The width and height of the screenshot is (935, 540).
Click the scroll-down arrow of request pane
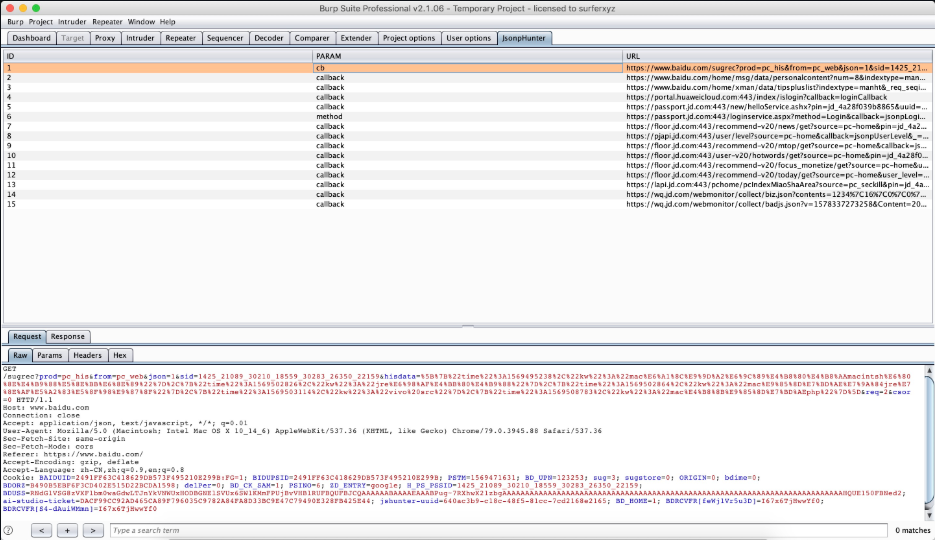tap(929, 514)
